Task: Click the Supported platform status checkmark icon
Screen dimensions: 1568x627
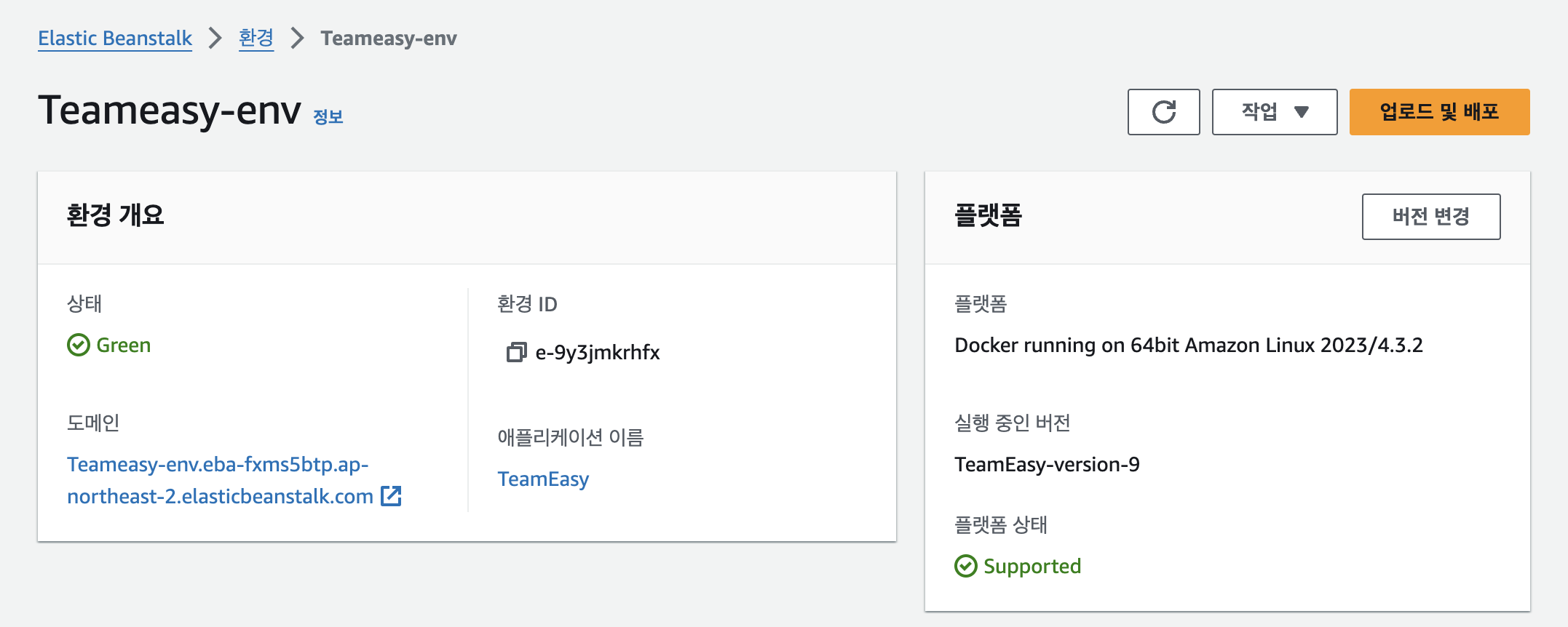Action: [966, 566]
